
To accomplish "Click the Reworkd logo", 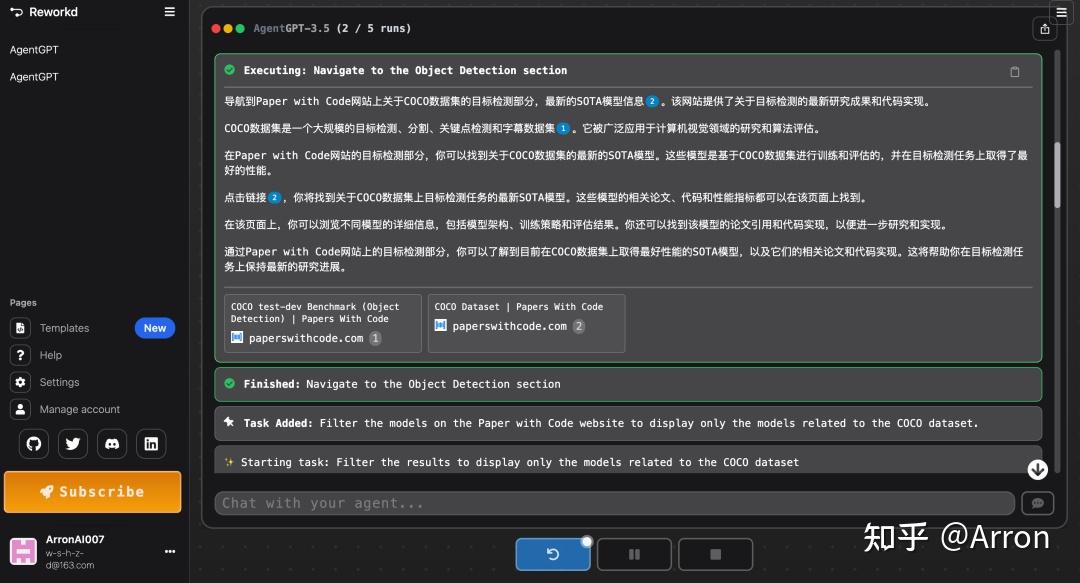I will (44, 12).
